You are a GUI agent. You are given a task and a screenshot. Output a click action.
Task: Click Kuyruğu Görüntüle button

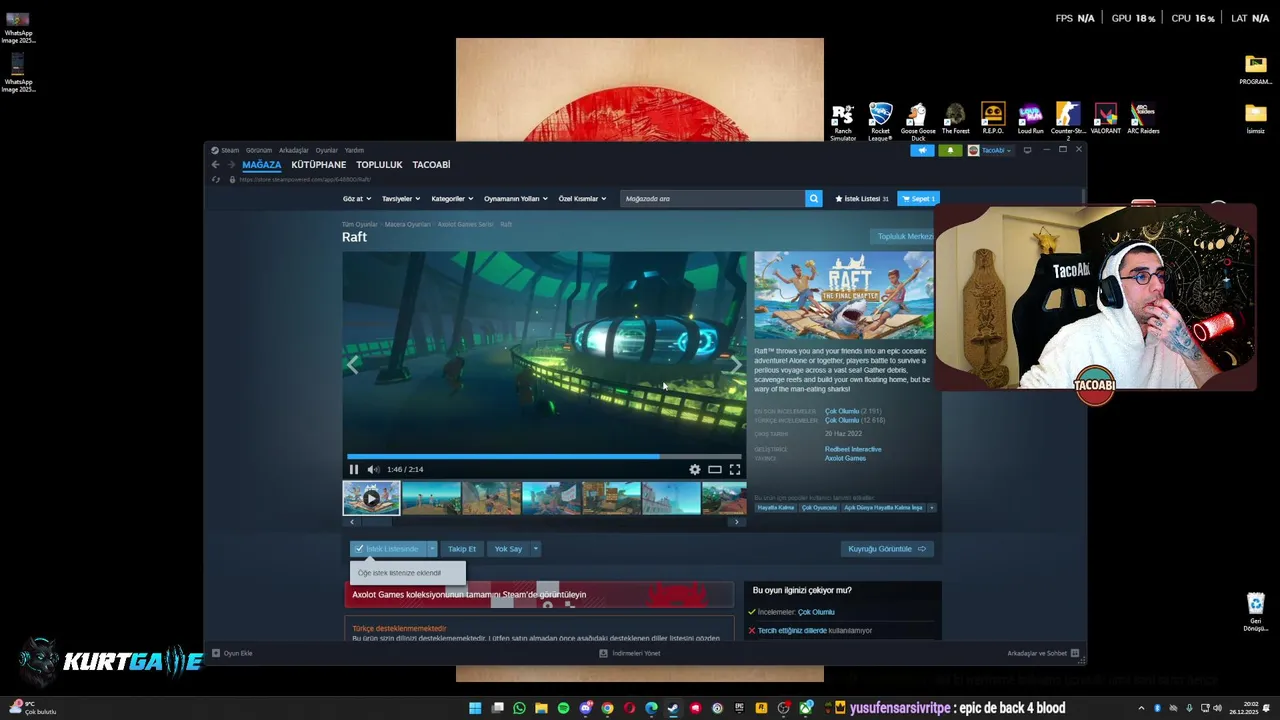coord(887,548)
